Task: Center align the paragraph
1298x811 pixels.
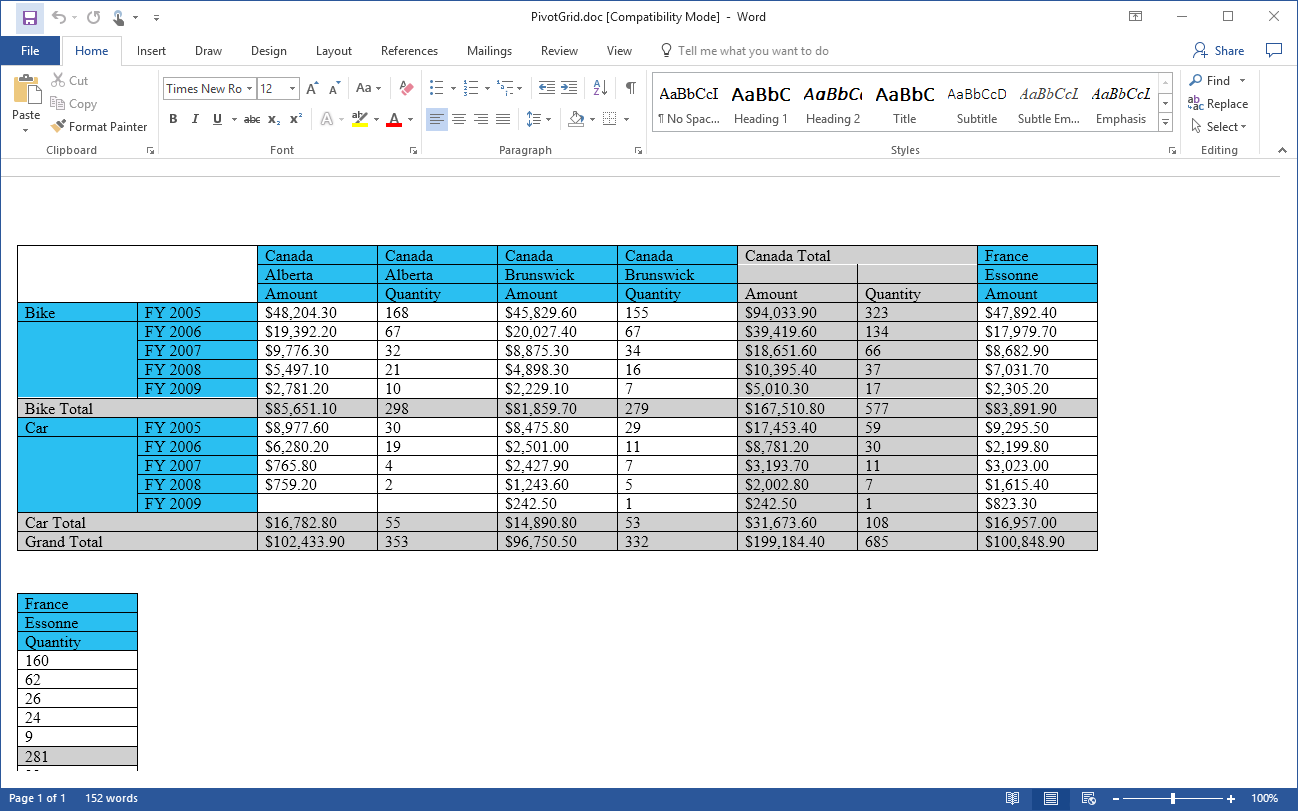Action: click(459, 119)
